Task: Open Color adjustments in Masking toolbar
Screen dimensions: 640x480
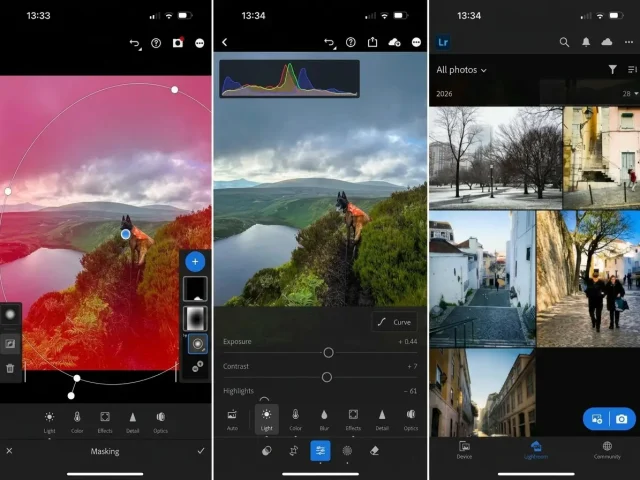Action: pyautogui.click(x=77, y=422)
